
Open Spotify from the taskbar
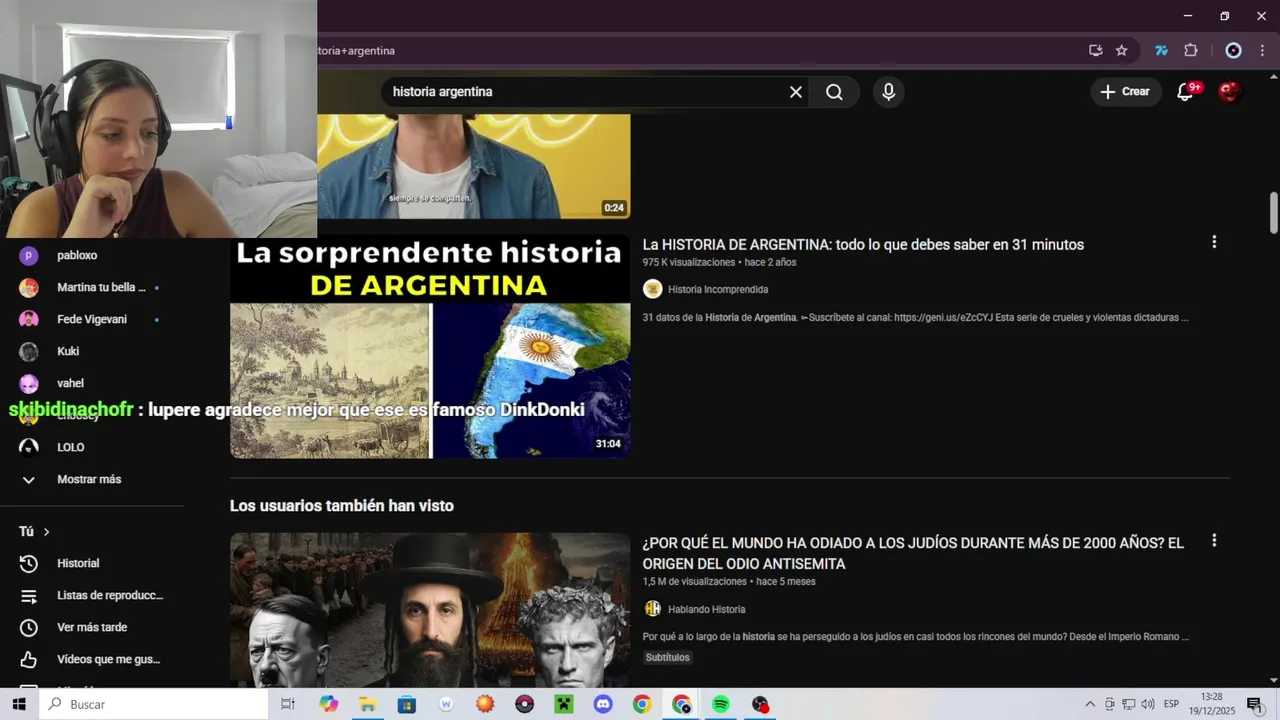coord(721,705)
